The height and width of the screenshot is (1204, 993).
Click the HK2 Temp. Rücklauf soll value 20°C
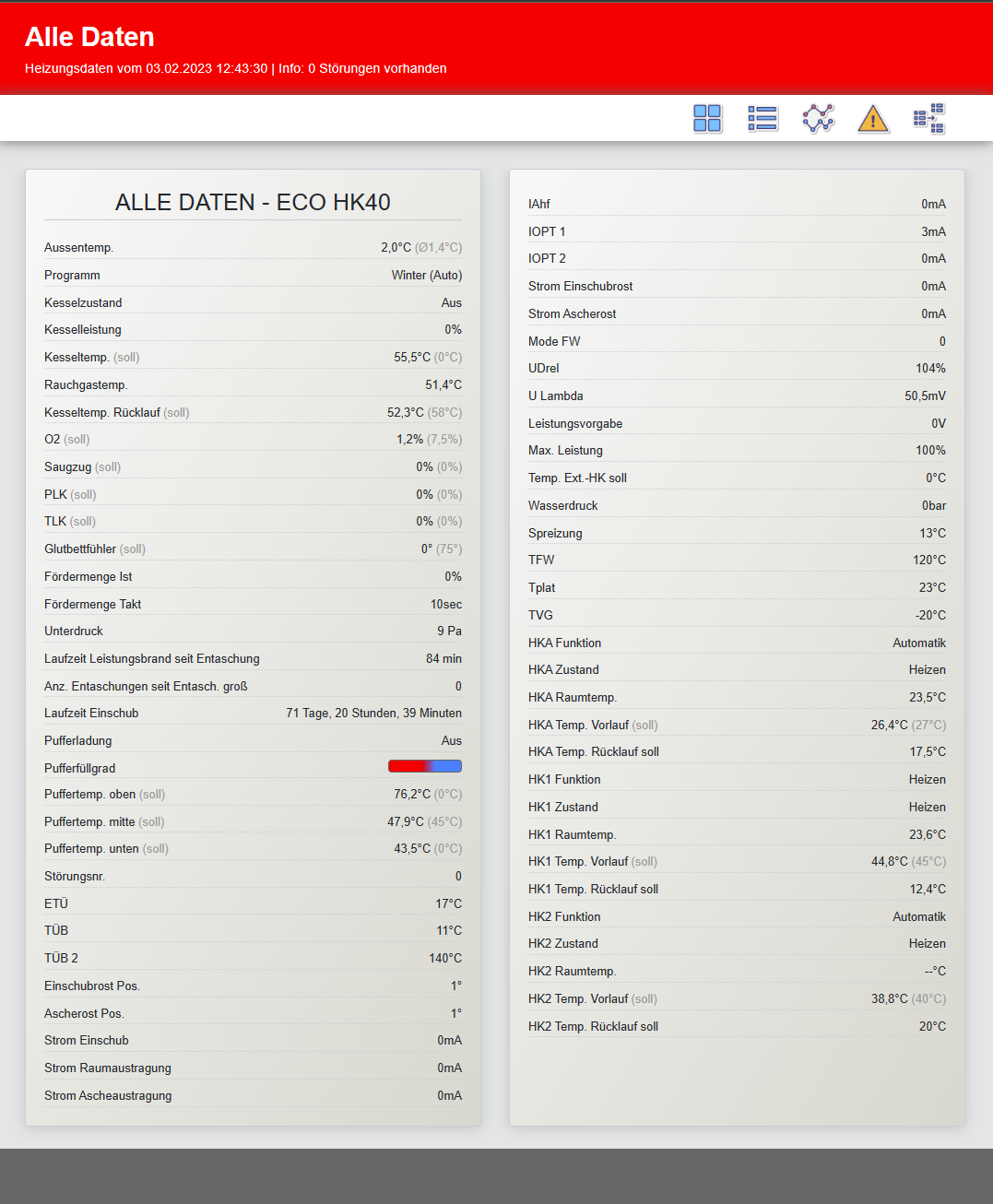click(933, 1026)
